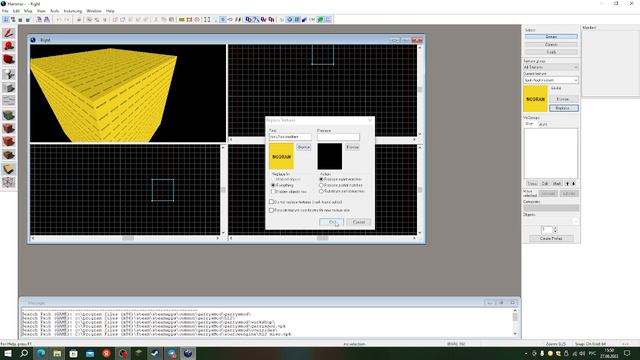Click the Ungroup toolbar icon
The width and height of the screenshot is (640, 360).
(97, 20)
